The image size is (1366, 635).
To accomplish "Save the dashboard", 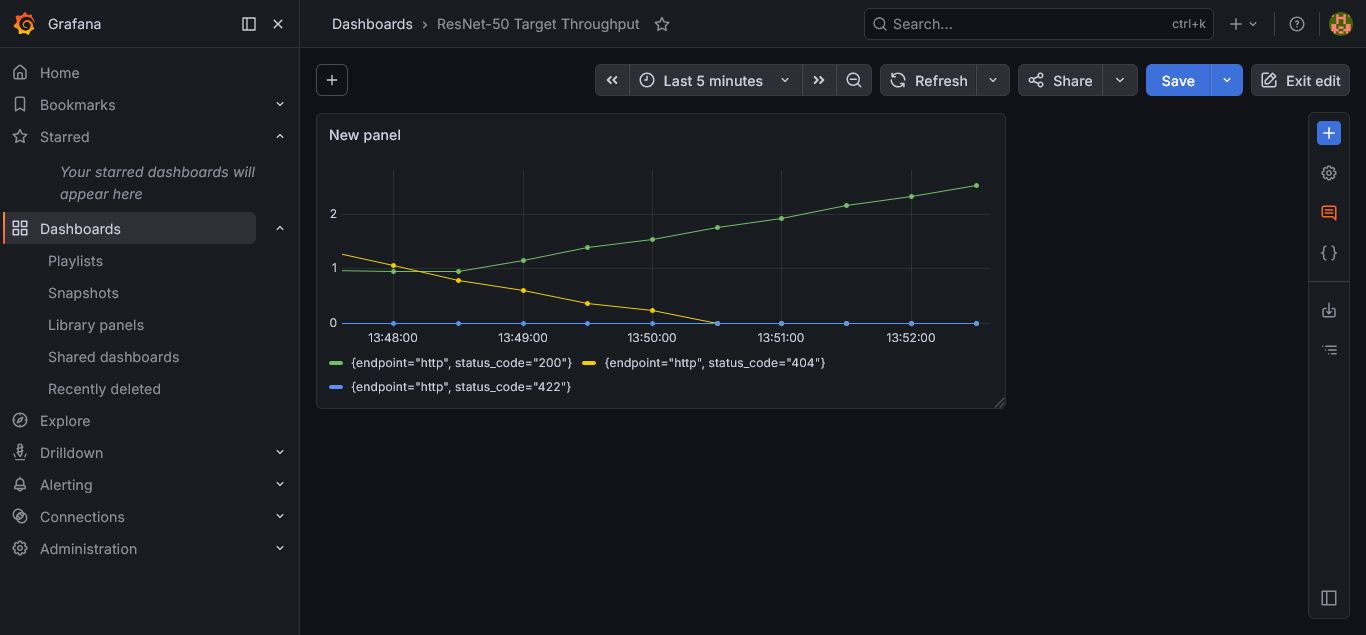I will pos(1178,80).
